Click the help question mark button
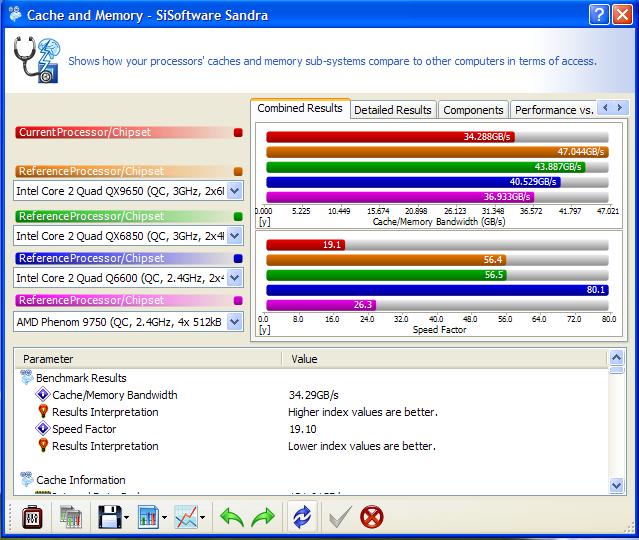639x540 pixels. pyautogui.click(x=599, y=15)
